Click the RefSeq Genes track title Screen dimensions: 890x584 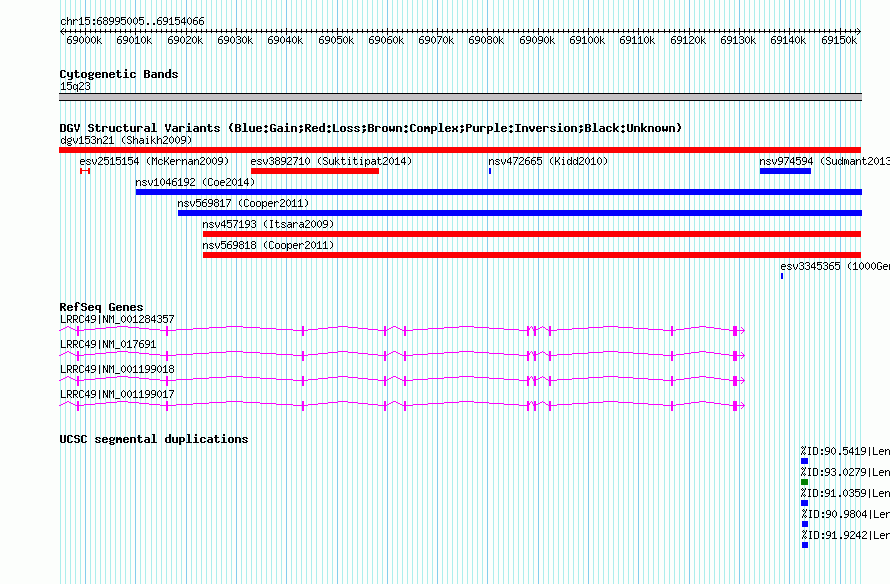tap(101, 307)
